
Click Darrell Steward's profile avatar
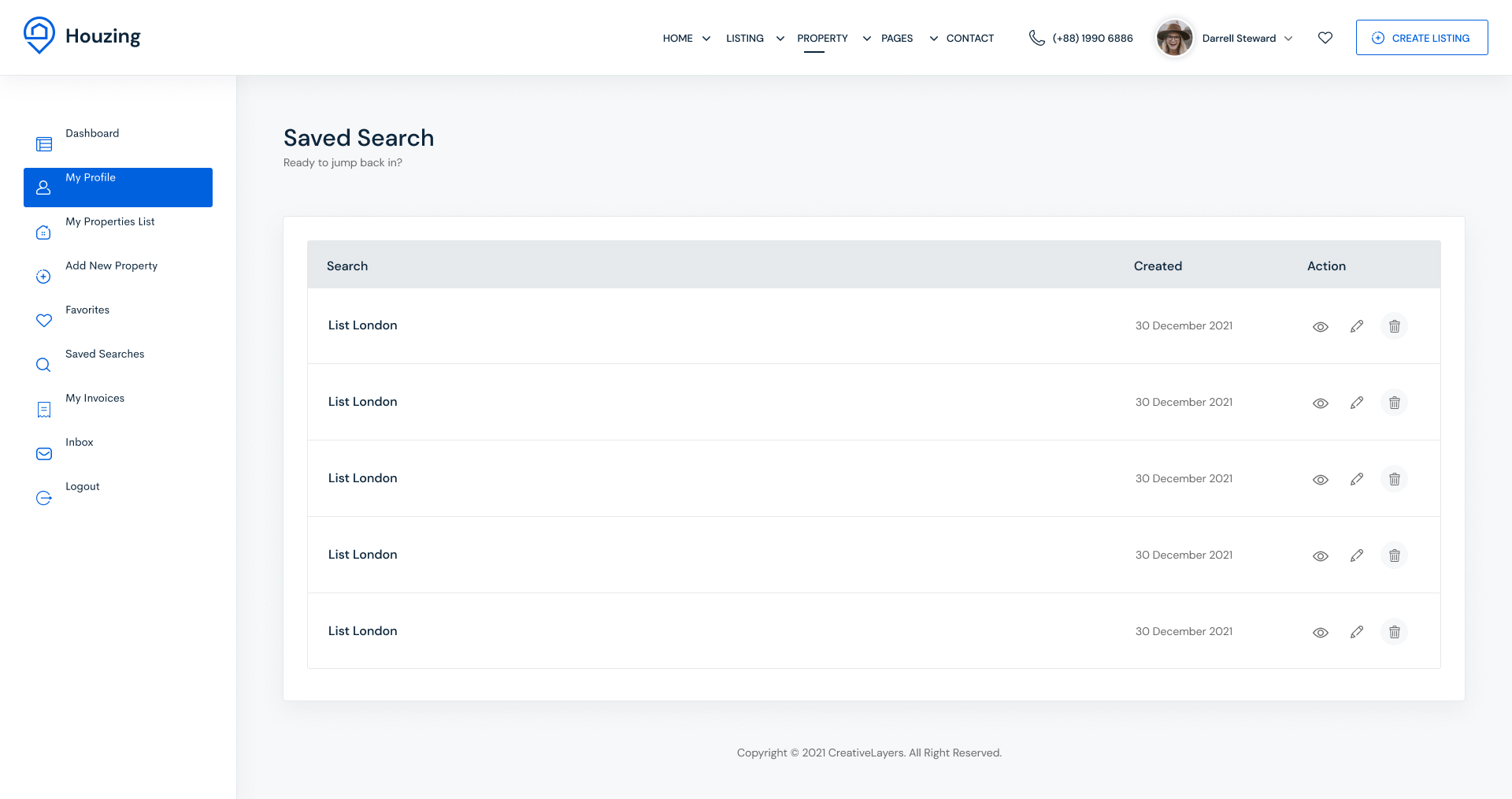click(x=1174, y=38)
